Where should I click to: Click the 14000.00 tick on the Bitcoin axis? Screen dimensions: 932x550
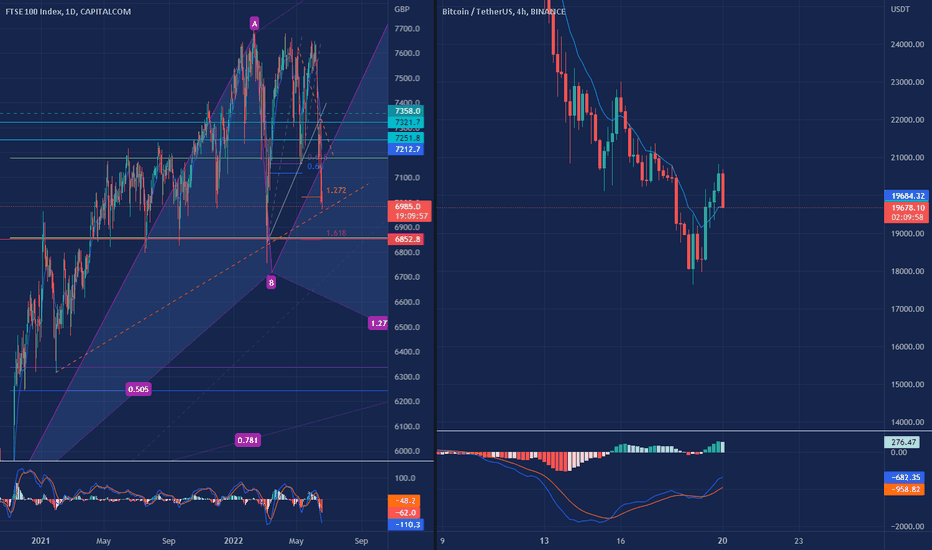907,422
